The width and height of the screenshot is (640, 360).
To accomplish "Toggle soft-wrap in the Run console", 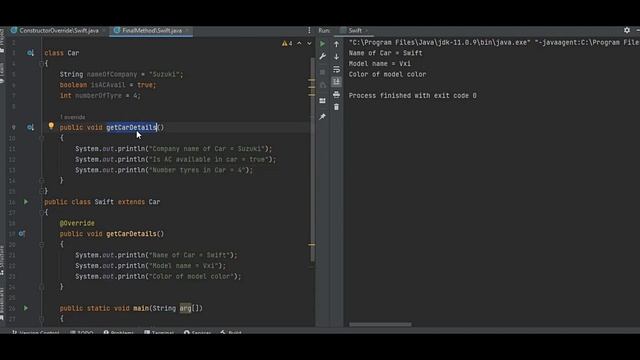I will click(x=336, y=69).
